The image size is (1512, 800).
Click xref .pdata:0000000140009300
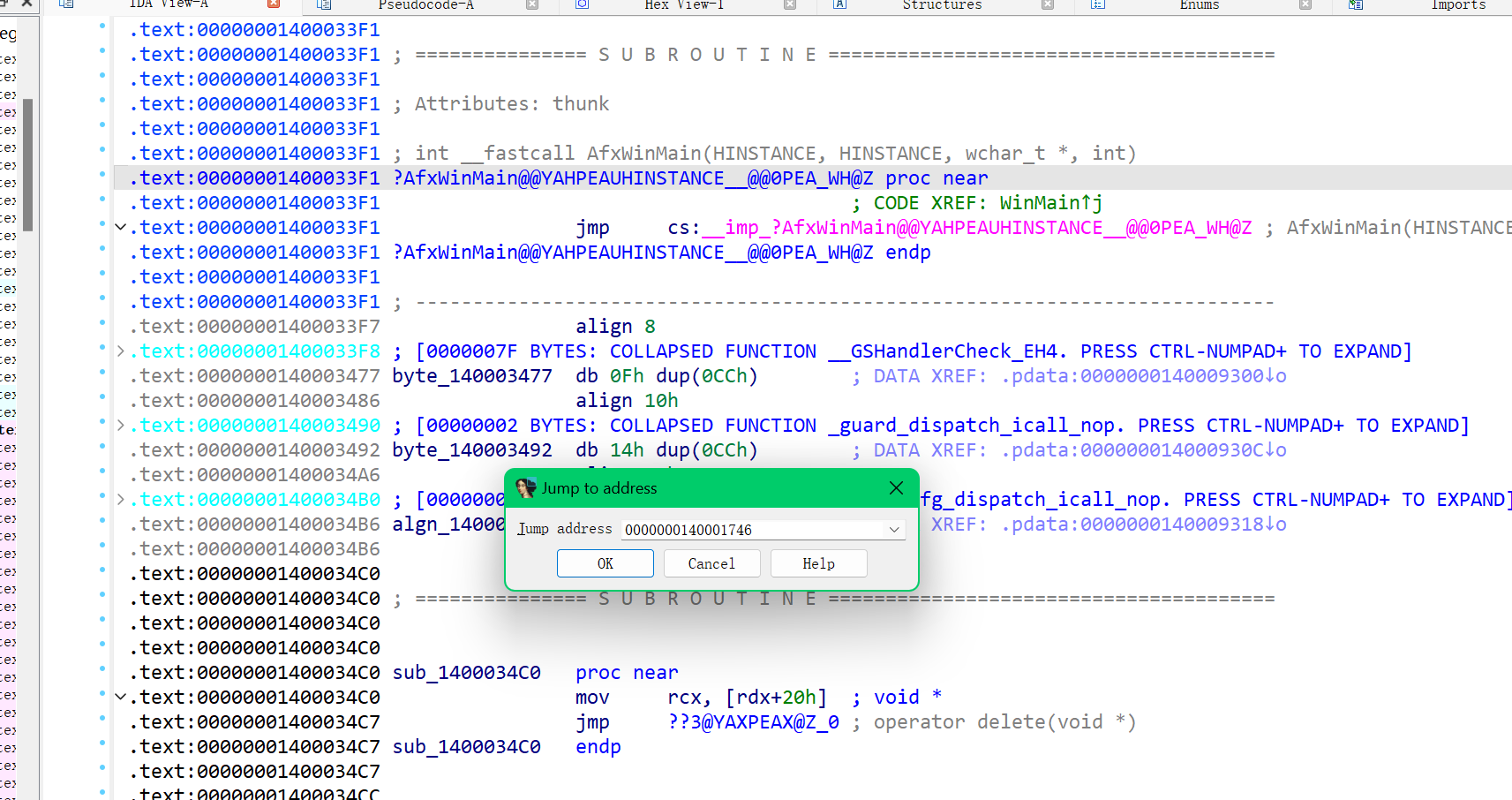click(1144, 376)
